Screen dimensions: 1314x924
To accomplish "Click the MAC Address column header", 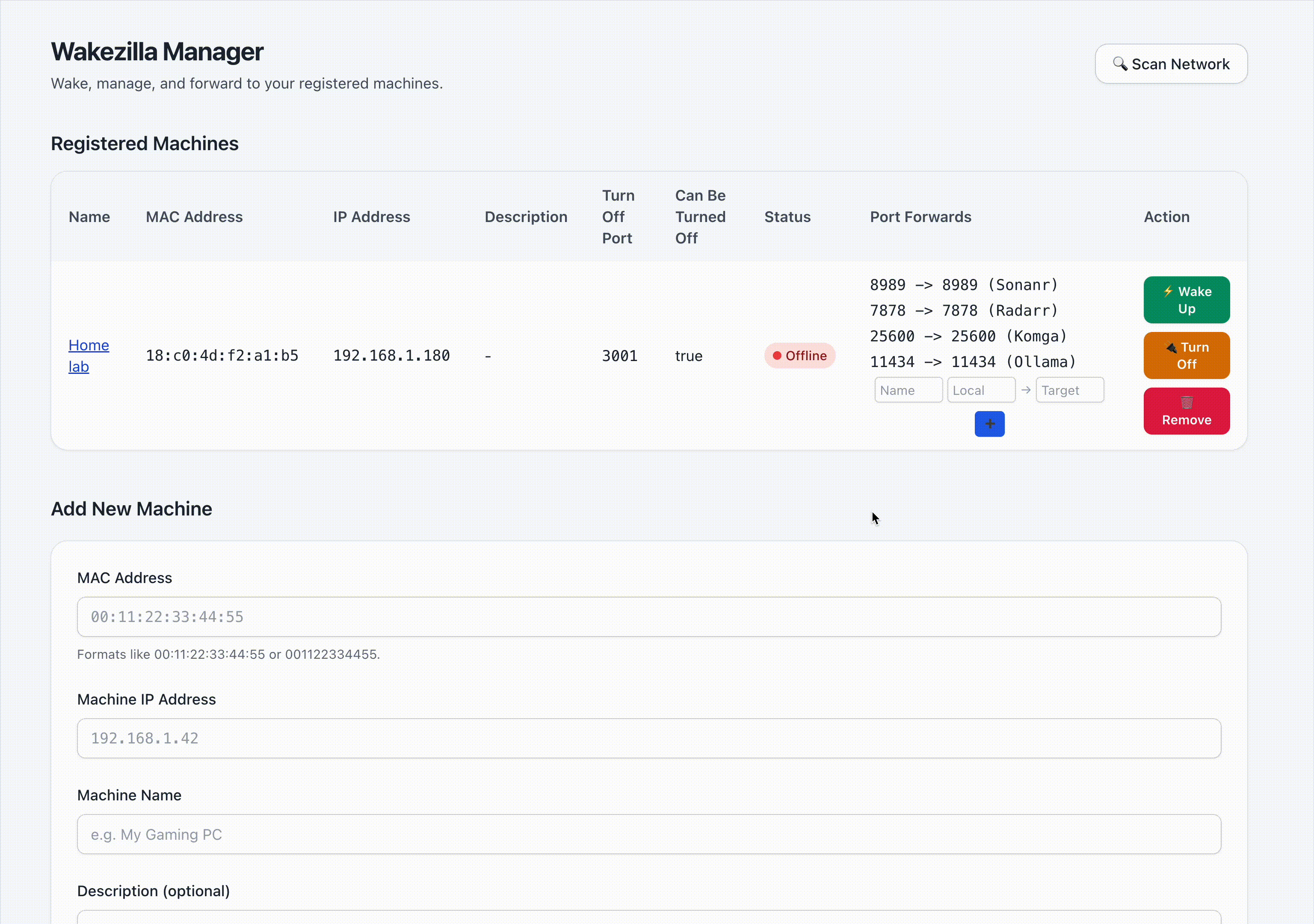I will pos(194,217).
